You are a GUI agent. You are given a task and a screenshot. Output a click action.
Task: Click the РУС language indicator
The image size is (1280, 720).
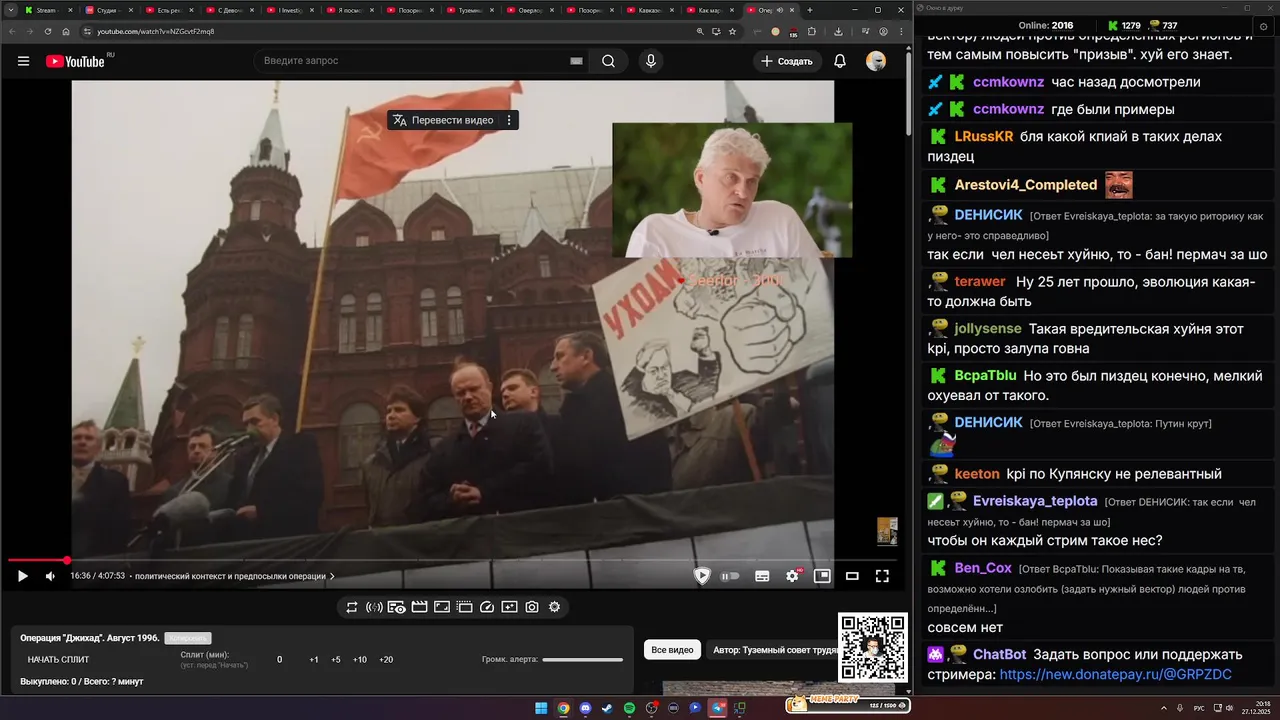(1199, 708)
